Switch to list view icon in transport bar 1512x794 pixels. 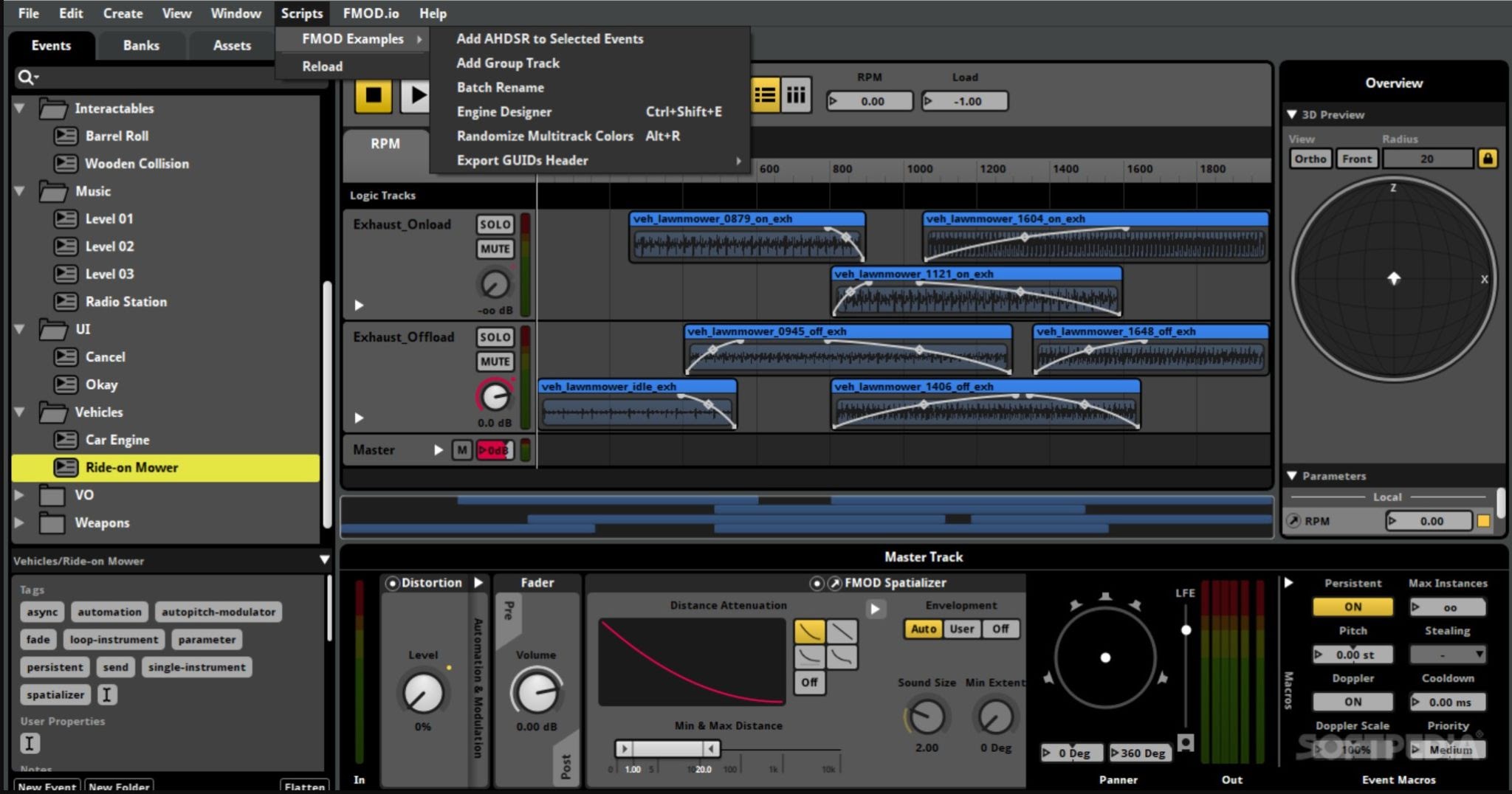tap(765, 94)
